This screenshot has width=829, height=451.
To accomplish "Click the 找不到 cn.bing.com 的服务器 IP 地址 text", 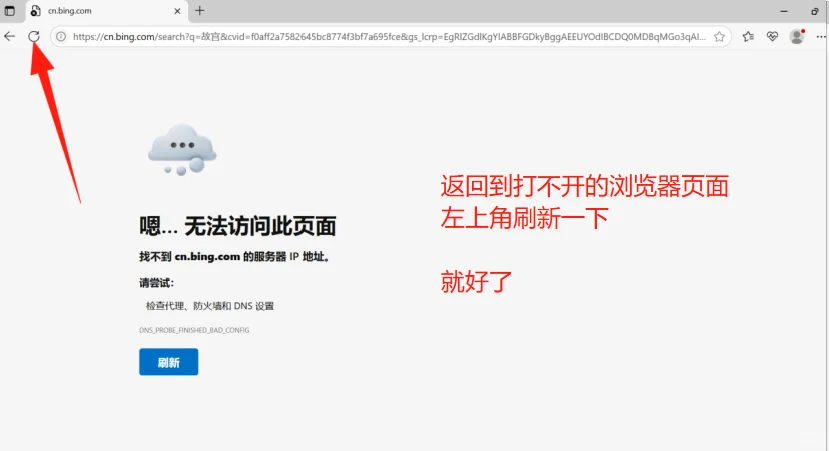I will (x=235, y=256).
